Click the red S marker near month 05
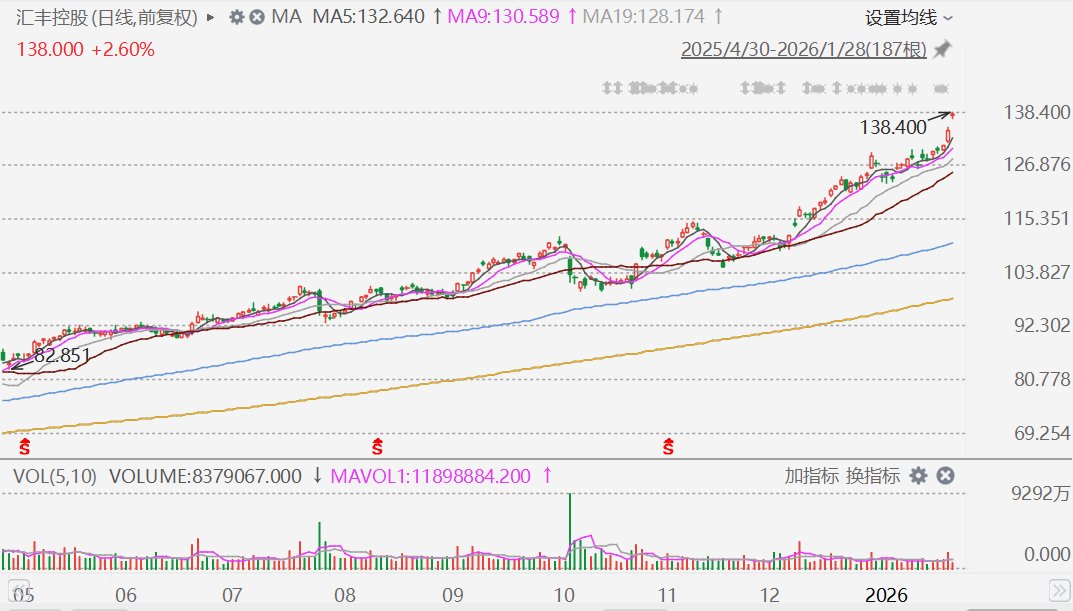Image resolution: width=1073 pixels, height=611 pixels. pyautogui.click(x=25, y=447)
